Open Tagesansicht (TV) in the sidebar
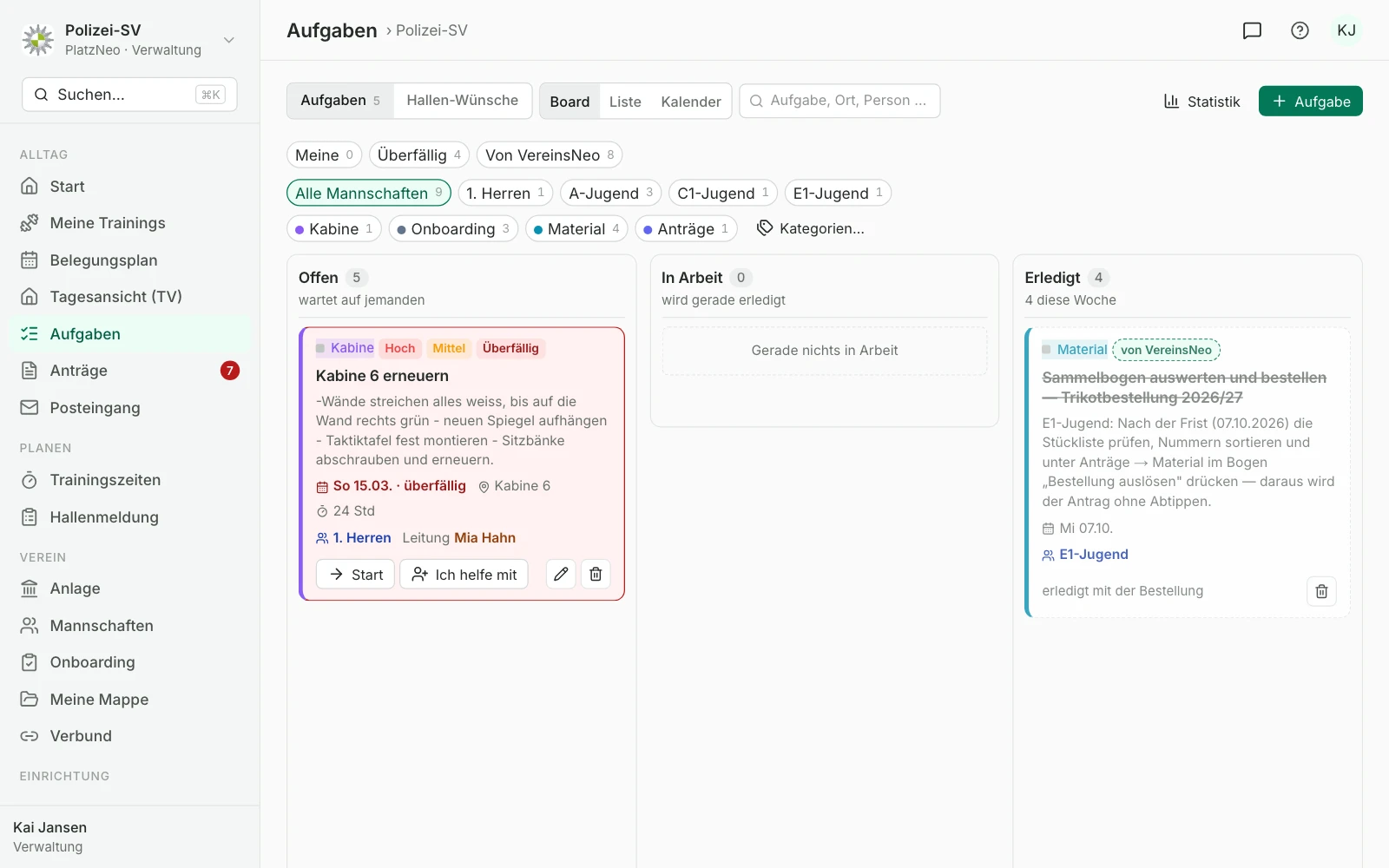This screenshot has width=1389, height=868. coord(129,297)
